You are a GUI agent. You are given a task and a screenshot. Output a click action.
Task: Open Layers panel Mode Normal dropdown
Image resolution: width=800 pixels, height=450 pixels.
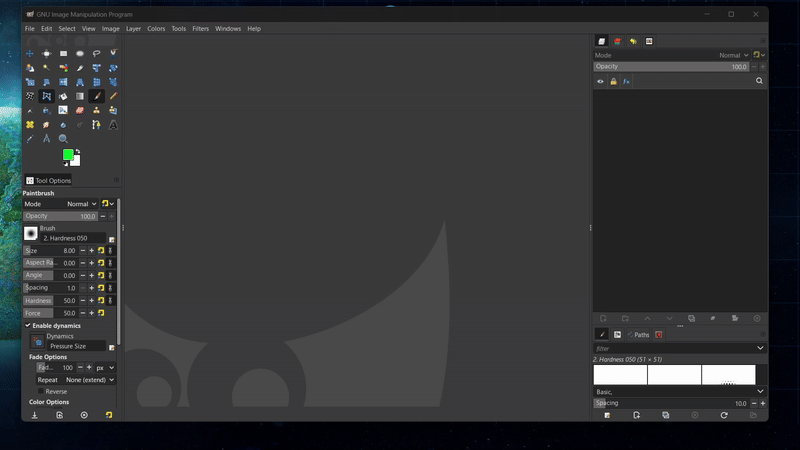tap(672, 55)
